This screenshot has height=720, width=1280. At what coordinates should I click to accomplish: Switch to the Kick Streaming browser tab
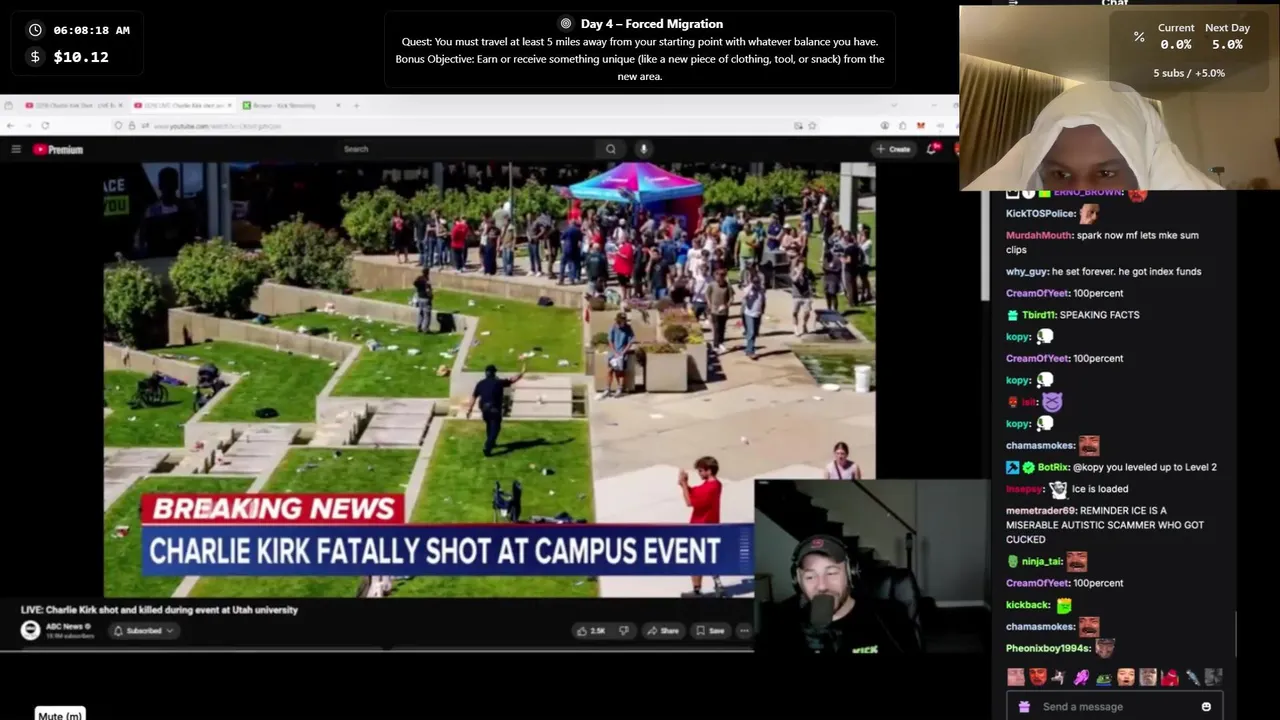[x=290, y=105]
